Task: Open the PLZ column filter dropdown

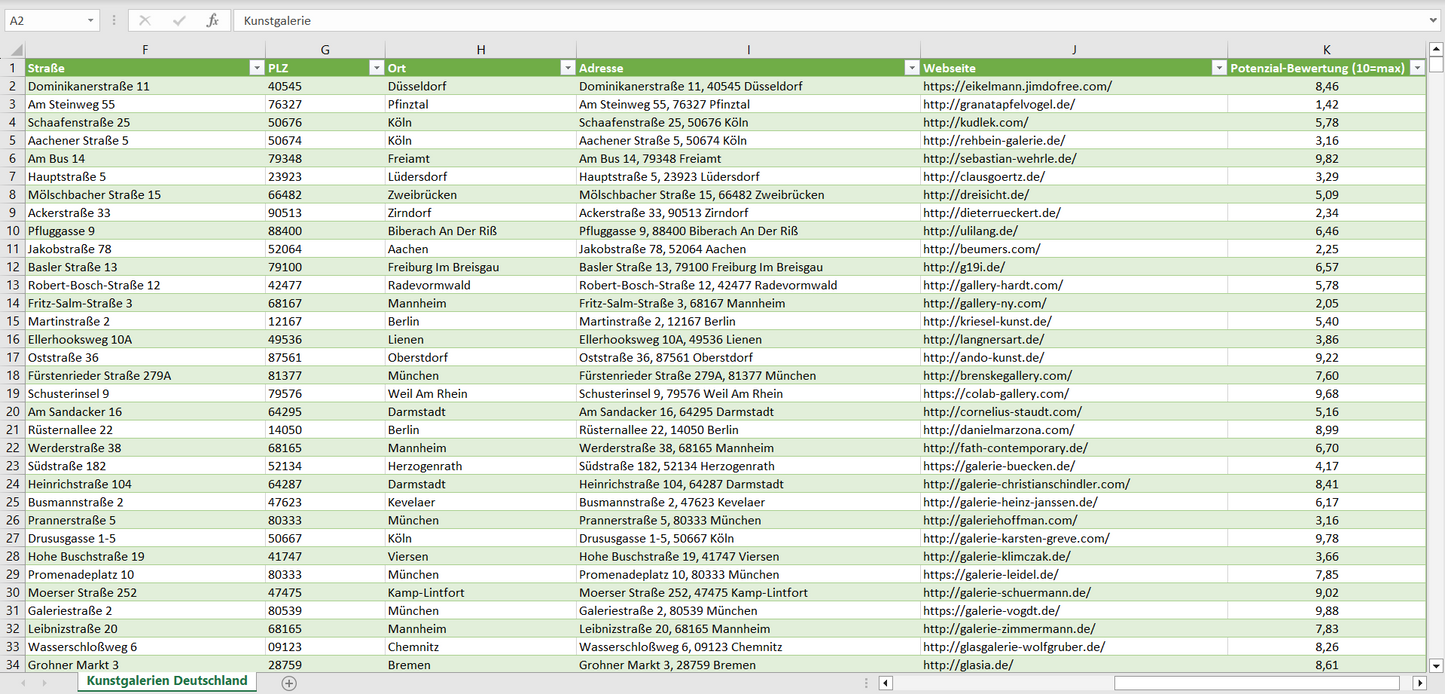Action: 376,68
